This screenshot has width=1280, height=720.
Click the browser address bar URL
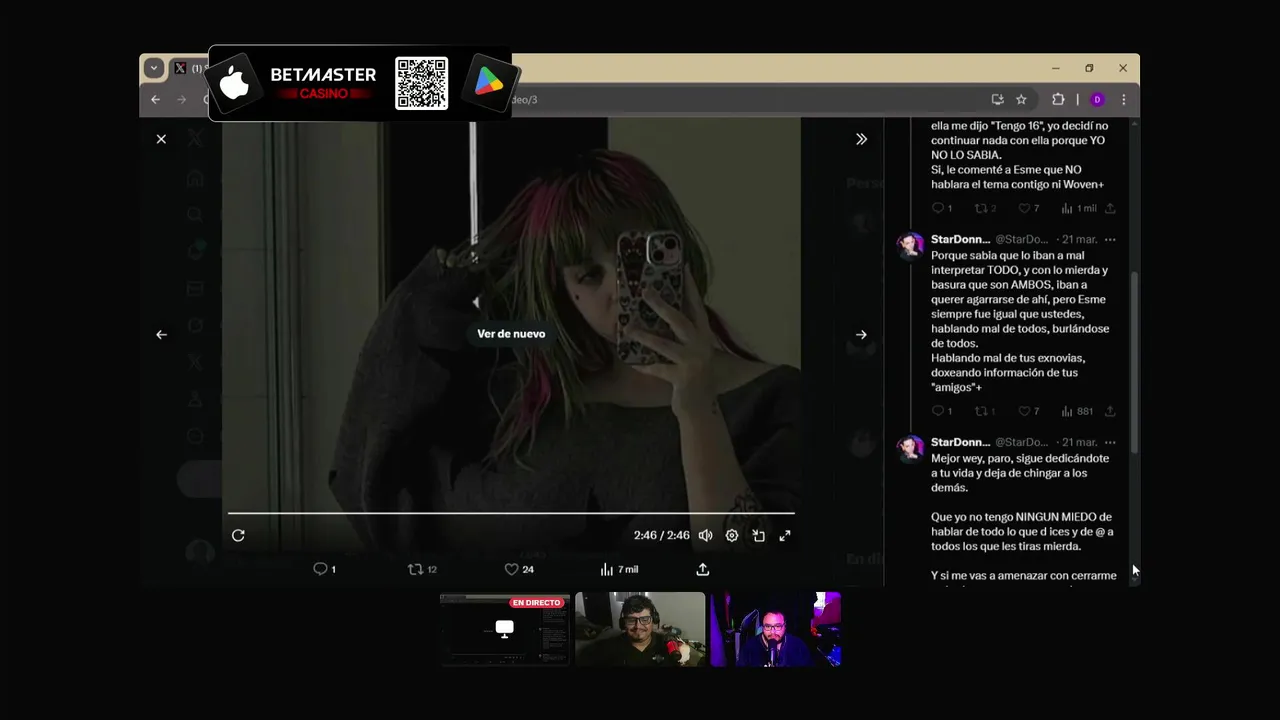pyautogui.click(x=524, y=100)
